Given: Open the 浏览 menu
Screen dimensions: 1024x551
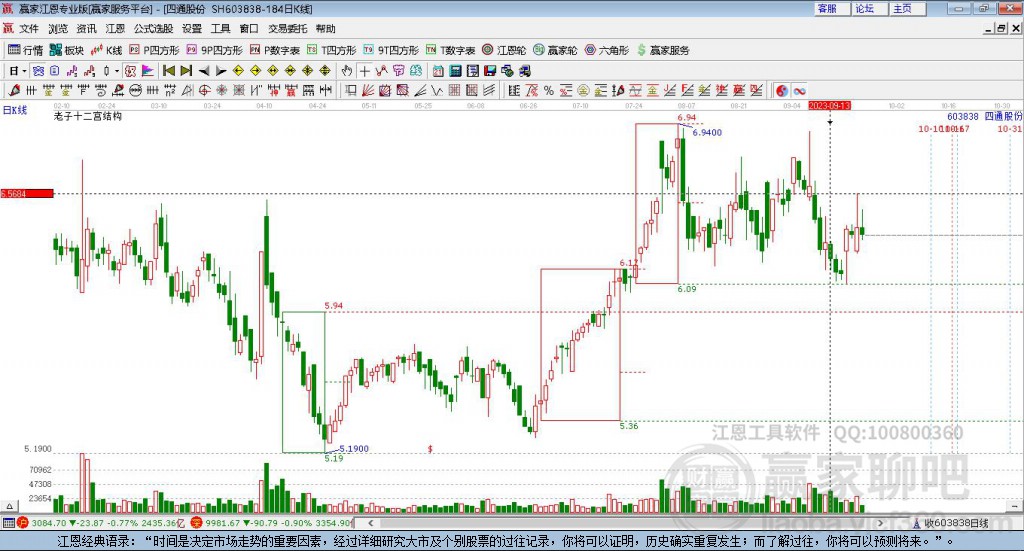Looking at the screenshot, I should click(58, 29).
